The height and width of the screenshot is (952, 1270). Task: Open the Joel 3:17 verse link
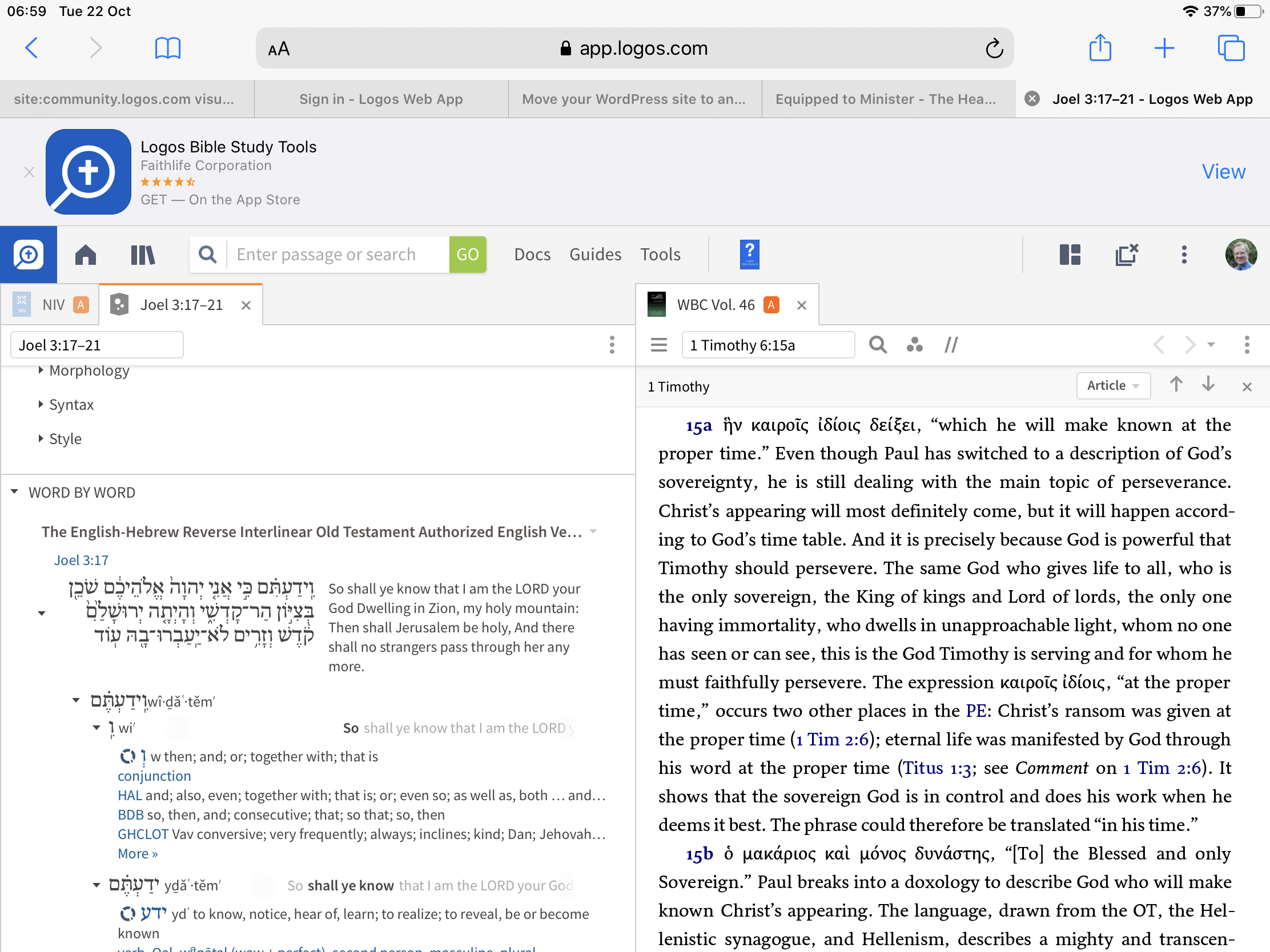click(81, 560)
